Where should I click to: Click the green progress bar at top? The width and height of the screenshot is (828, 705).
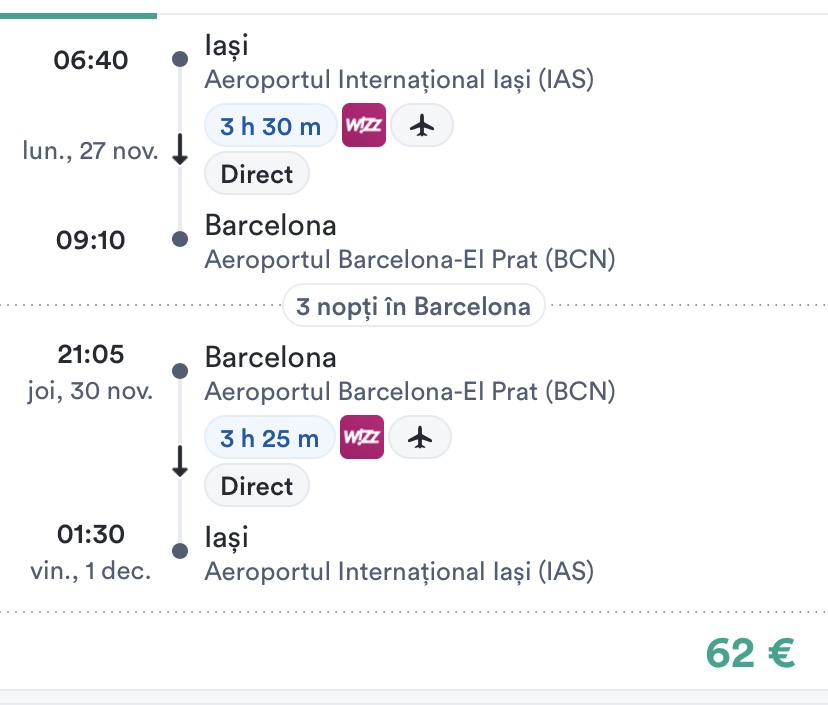point(78,15)
